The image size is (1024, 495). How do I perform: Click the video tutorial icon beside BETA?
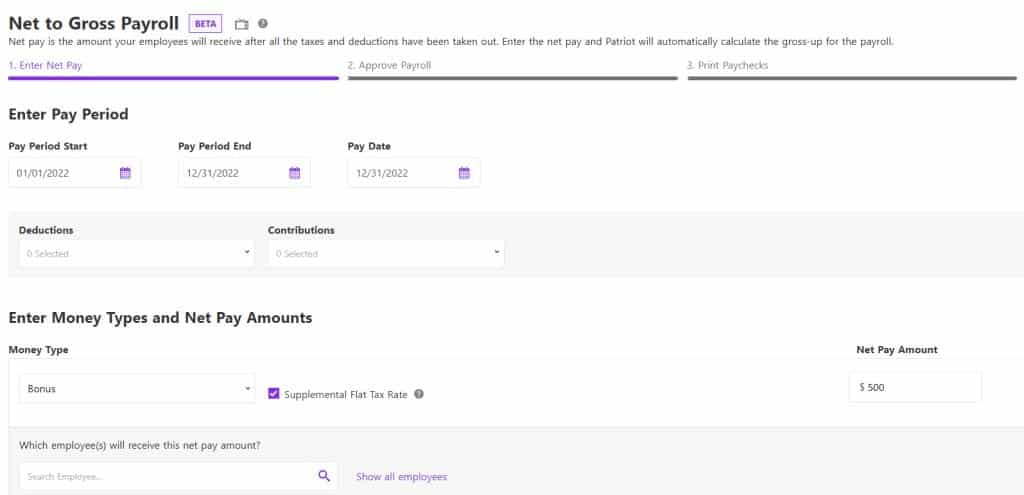tap(241, 23)
